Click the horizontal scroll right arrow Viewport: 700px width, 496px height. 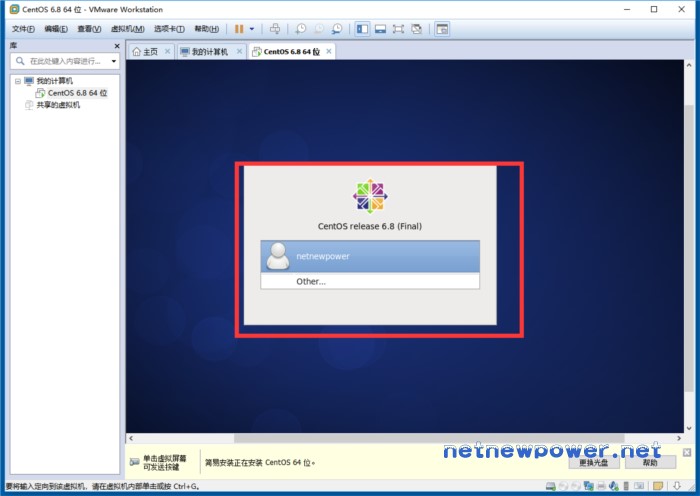[x=679, y=438]
